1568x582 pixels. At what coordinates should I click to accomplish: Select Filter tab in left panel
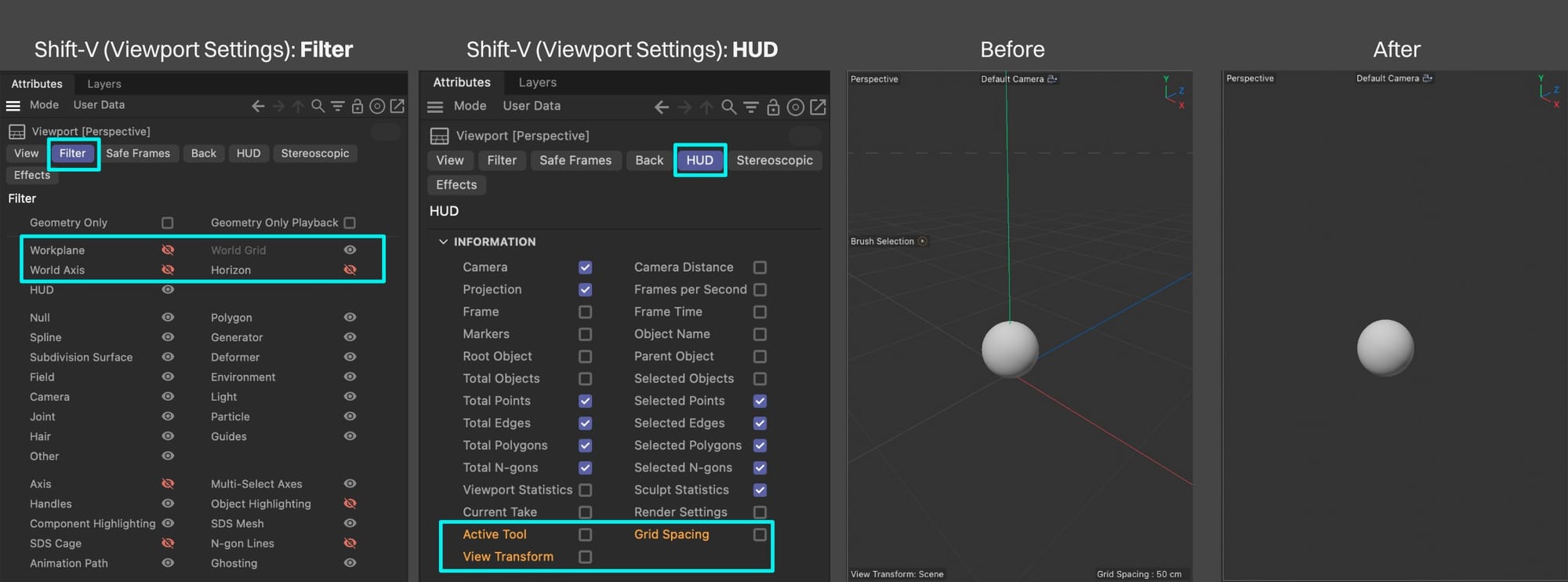point(73,153)
